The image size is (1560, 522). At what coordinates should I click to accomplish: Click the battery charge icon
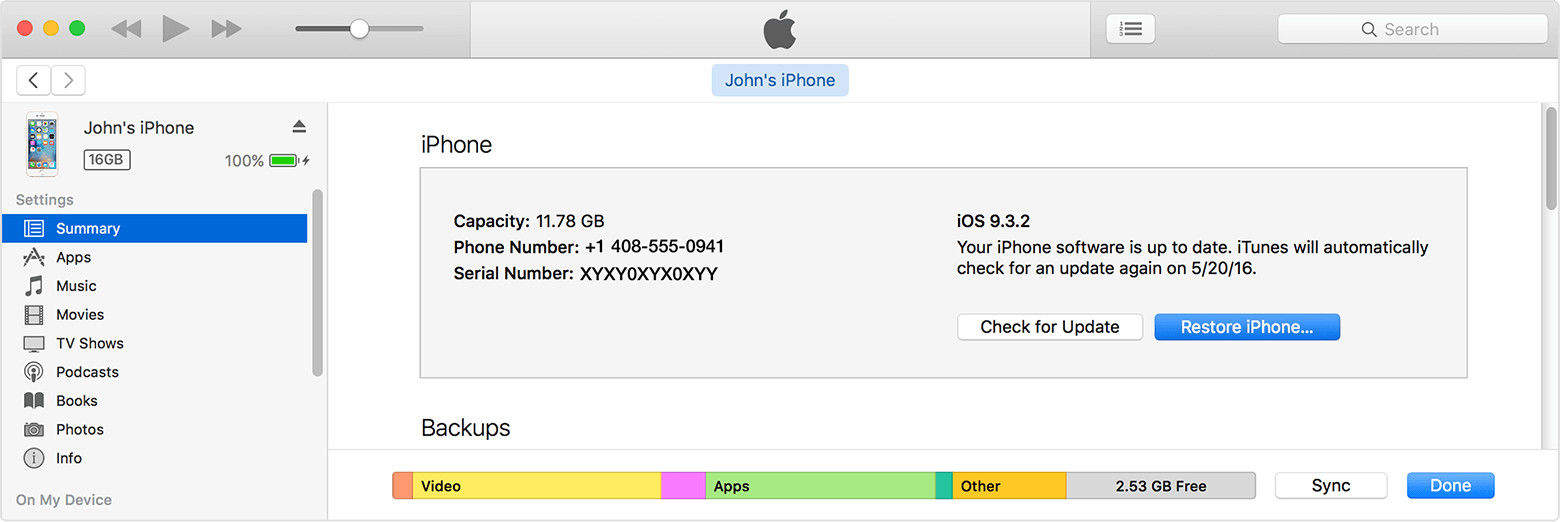click(284, 160)
